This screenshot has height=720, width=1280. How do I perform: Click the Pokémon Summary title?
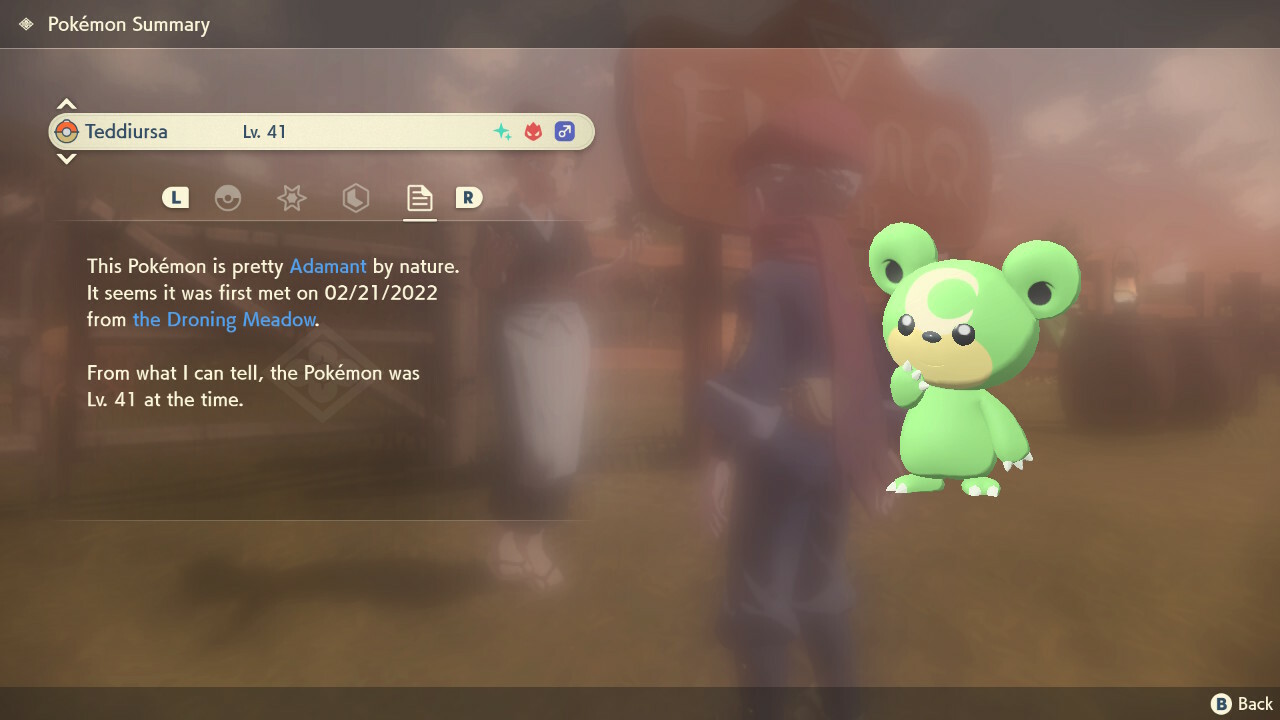[x=129, y=25]
